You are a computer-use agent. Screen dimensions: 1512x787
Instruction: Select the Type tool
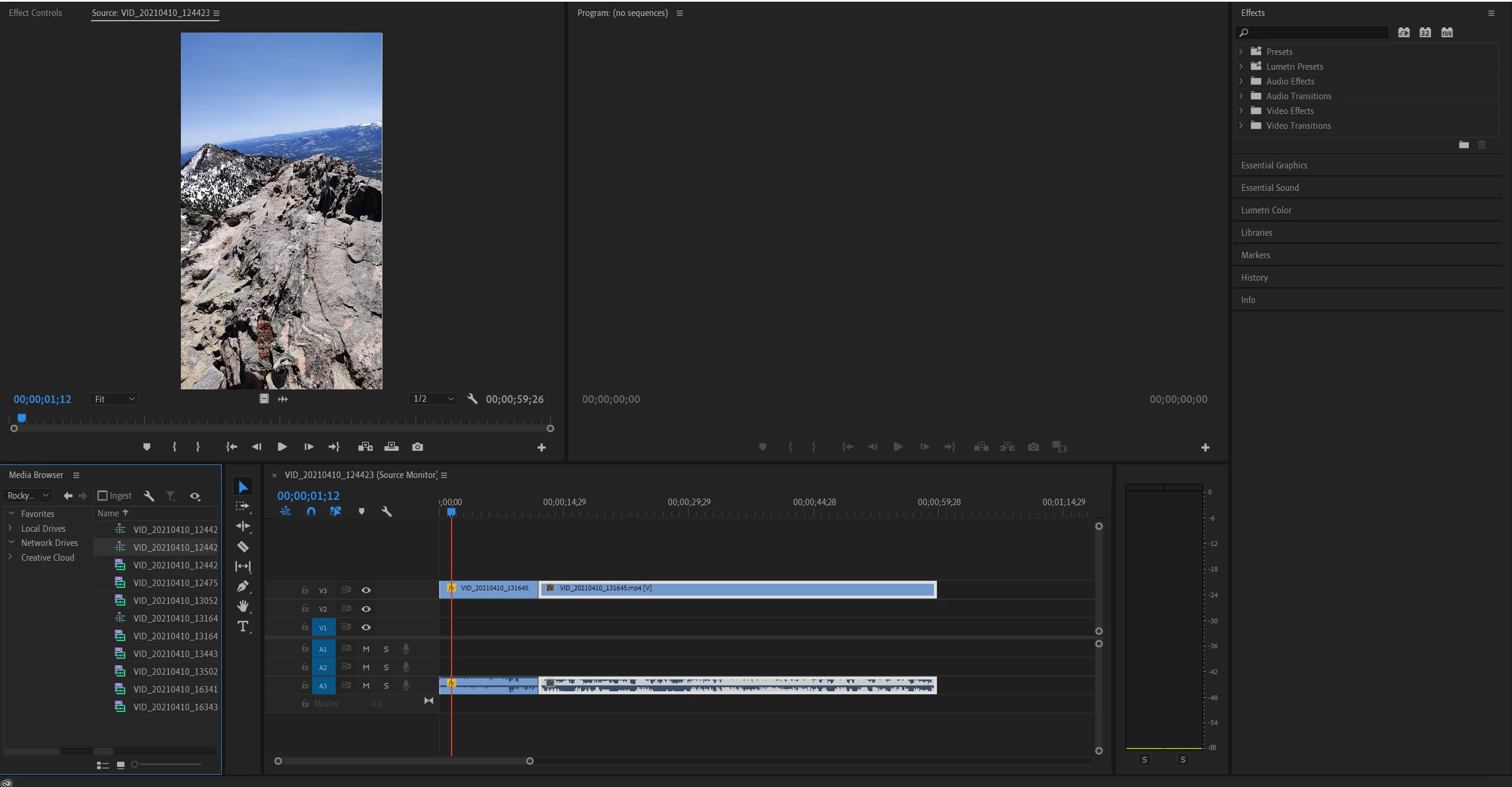coord(242,626)
